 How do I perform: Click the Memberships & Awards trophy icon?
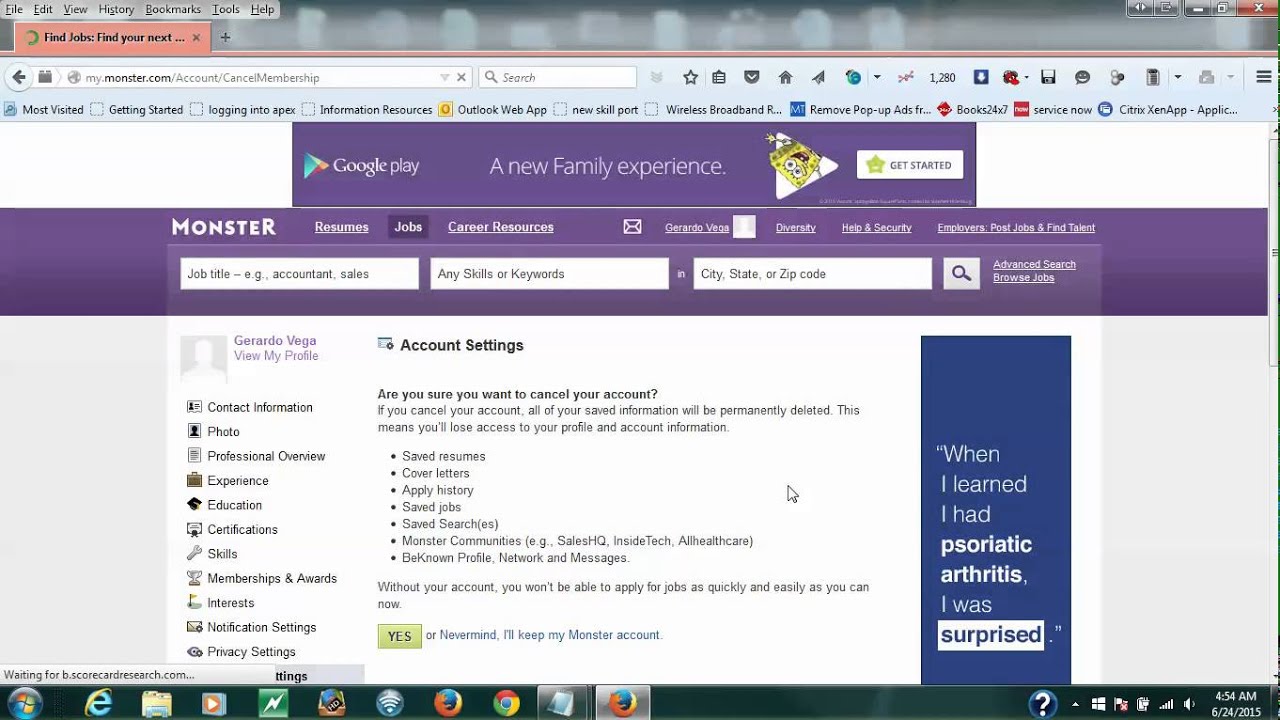[x=194, y=578]
